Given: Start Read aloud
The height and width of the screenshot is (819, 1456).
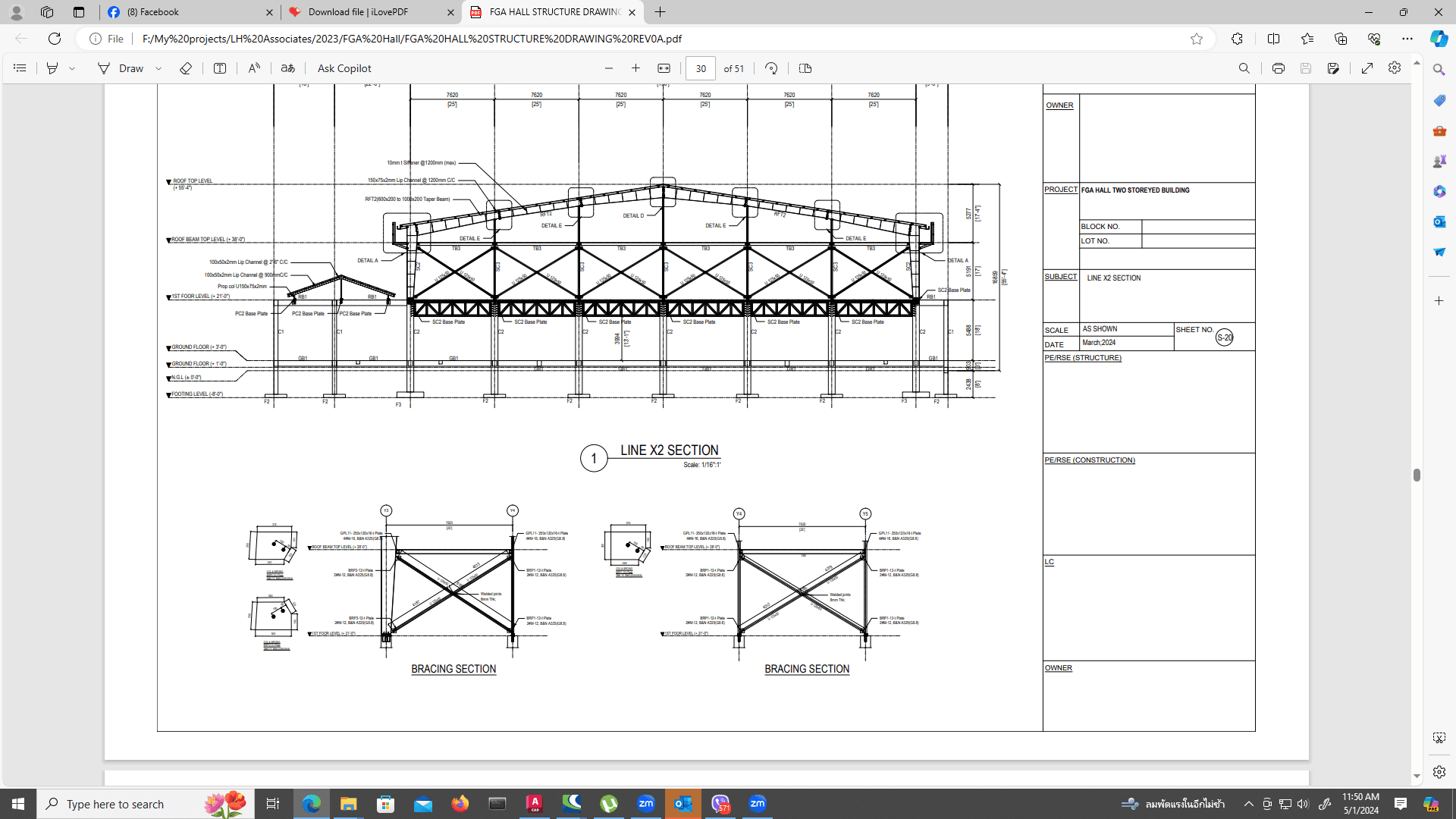Looking at the screenshot, I should [254, 68].
